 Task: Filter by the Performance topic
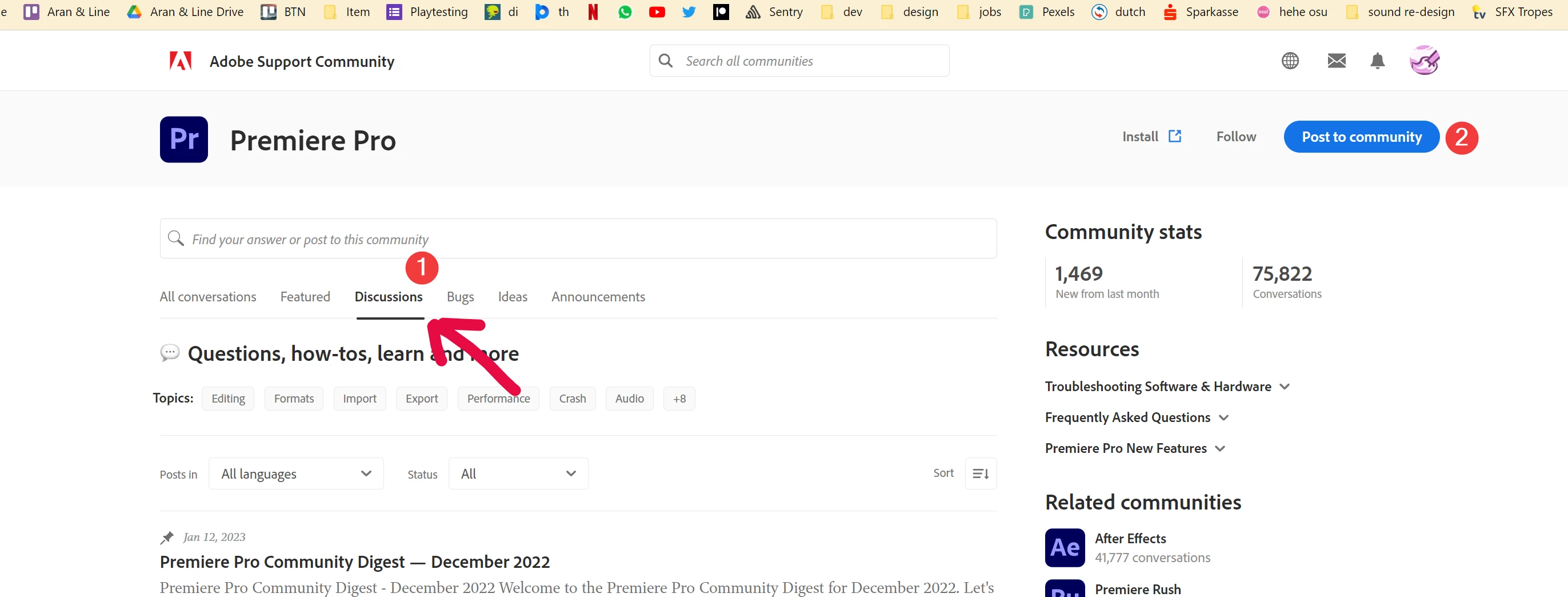pyautogui.click(x=498, y=399)
